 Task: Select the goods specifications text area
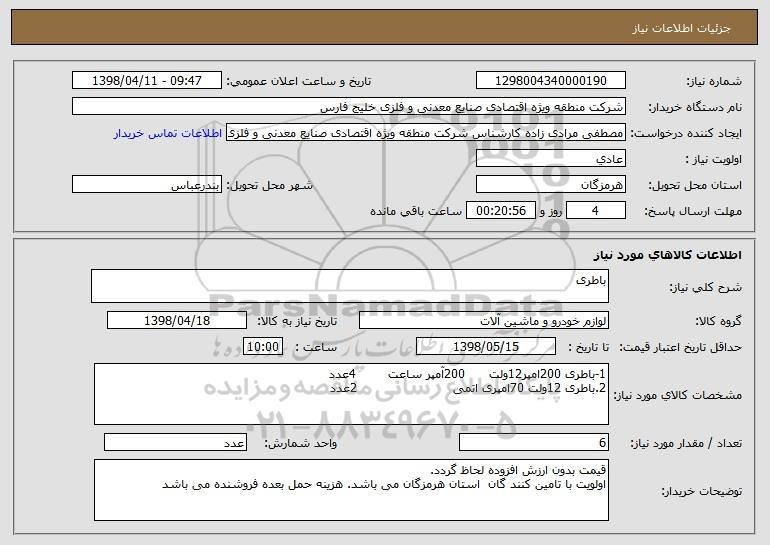pos(351,394)
